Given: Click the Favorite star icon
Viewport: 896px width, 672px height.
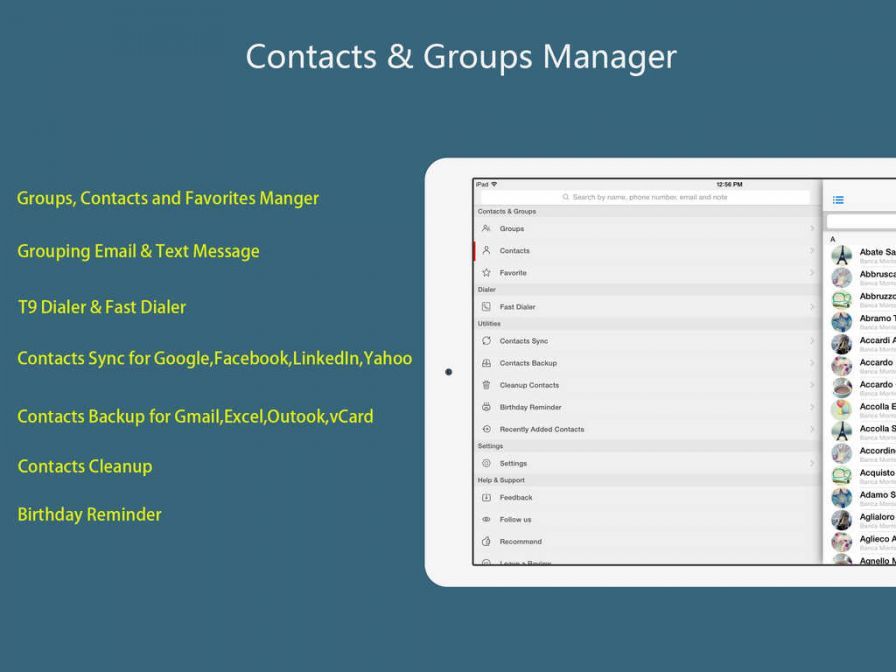Looking at the screenshot, I should coord(486,273).
